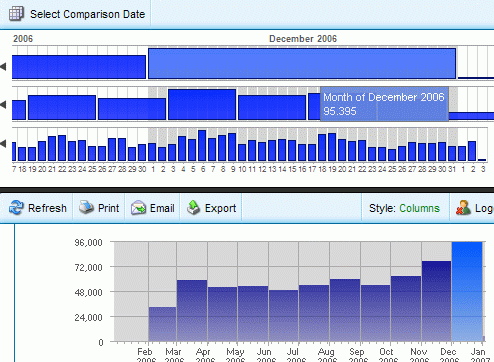Export the report via the Export label
The width and height of the screenshot is (494, 362).
point(220,208)
